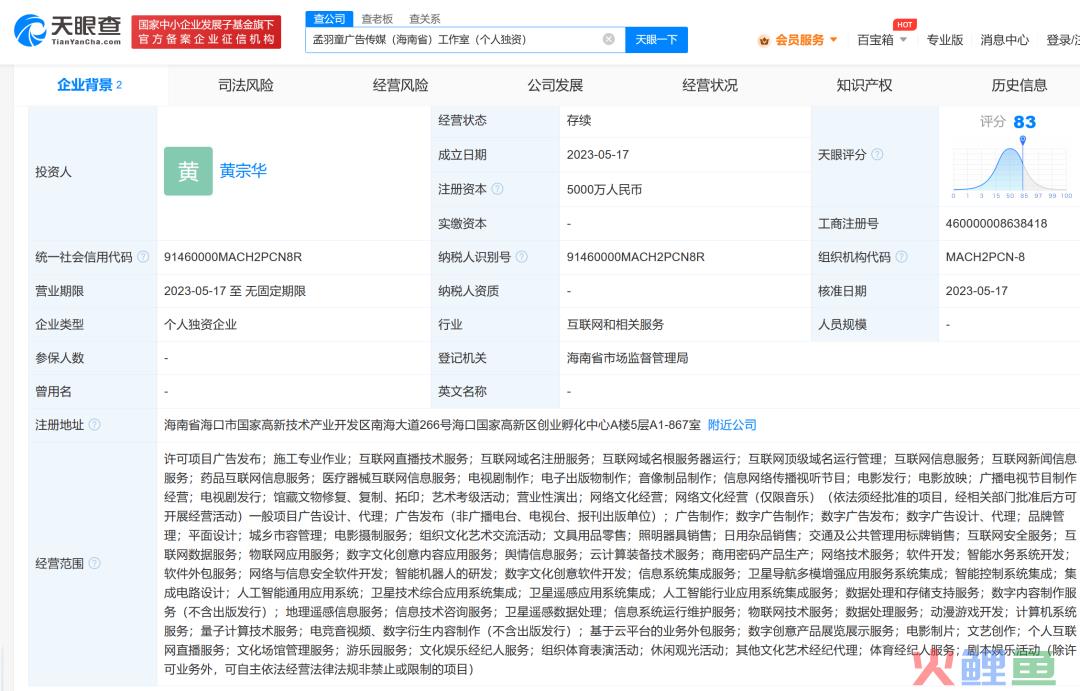The height and width of the screenshot is (691, 1080).
Task: Click the help icon next to 纳税人识别号
Action: click(x=521, y=257)
